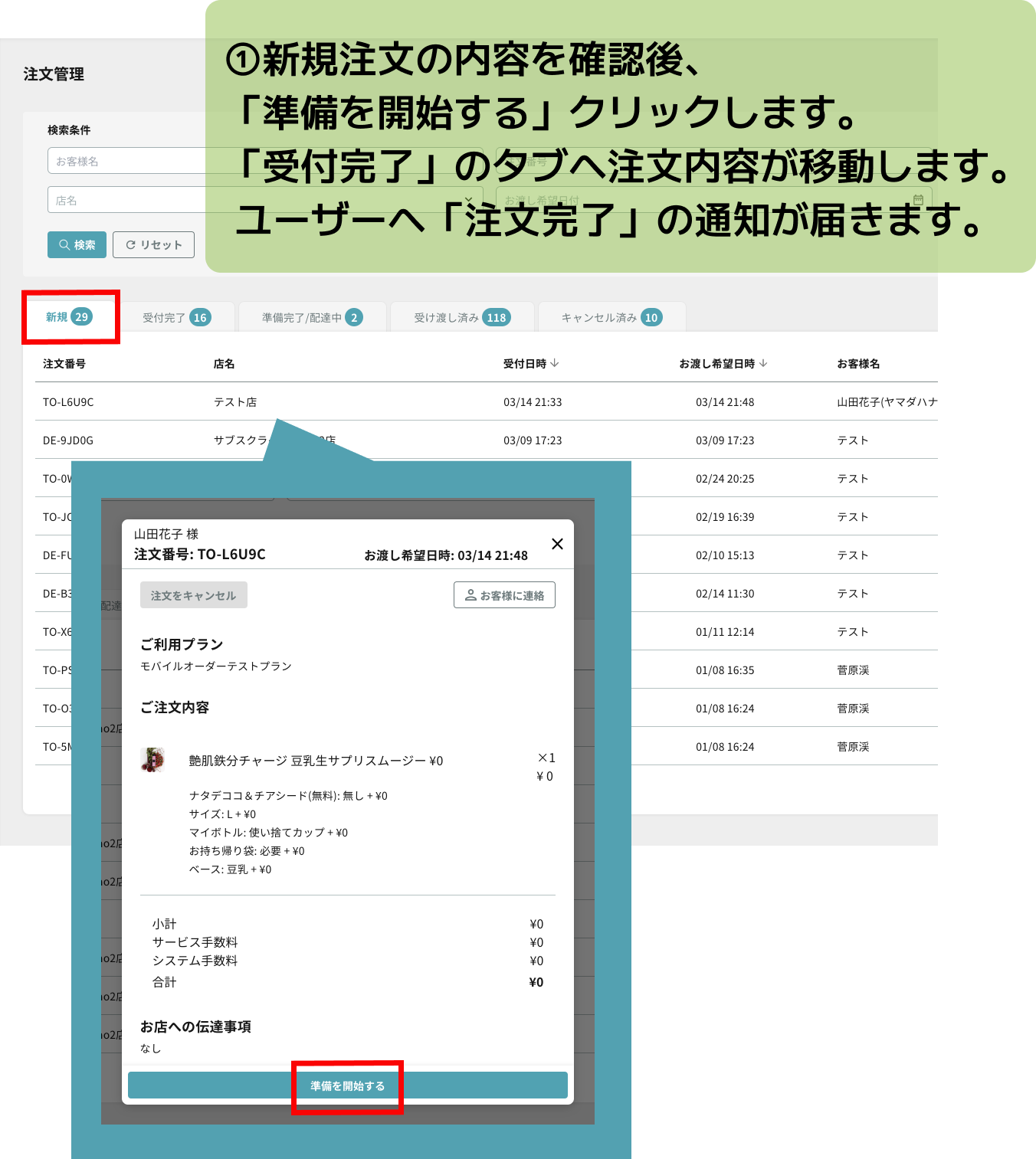Viewport: 1036px width, 1159px height.
Task: Sort by 受付日時 column arrow
Action: point(555,363)
